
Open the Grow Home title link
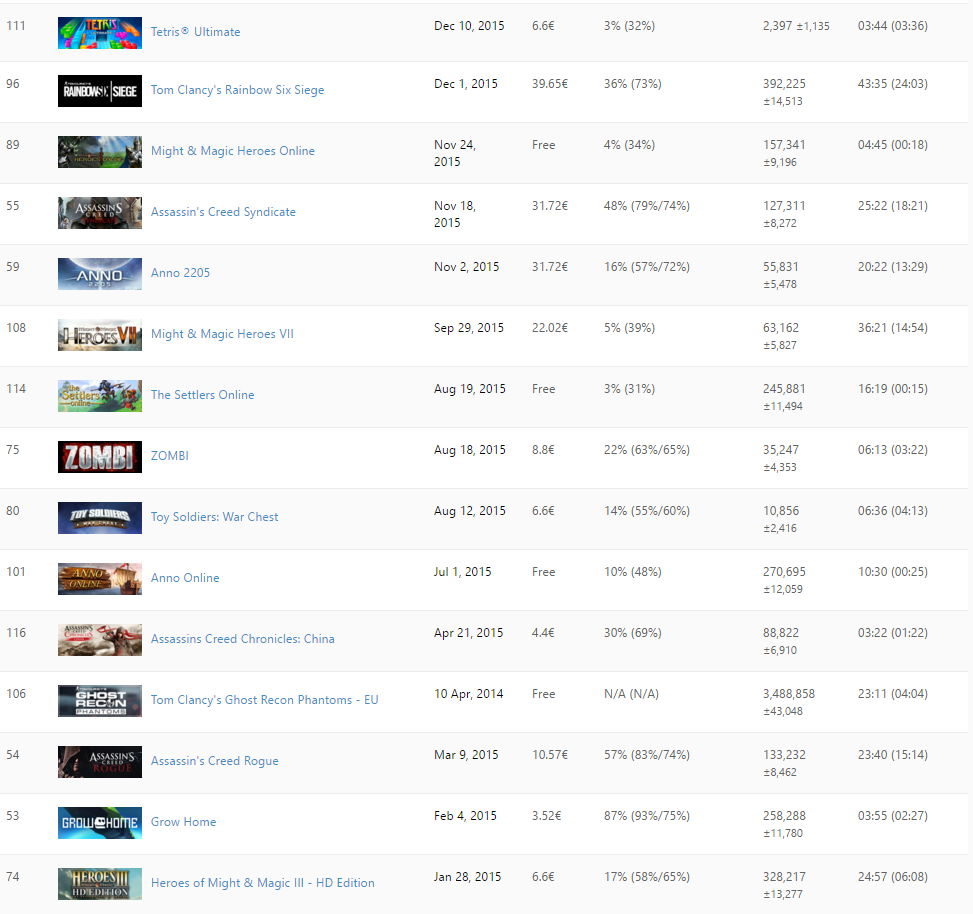click(x=184, y=822)
